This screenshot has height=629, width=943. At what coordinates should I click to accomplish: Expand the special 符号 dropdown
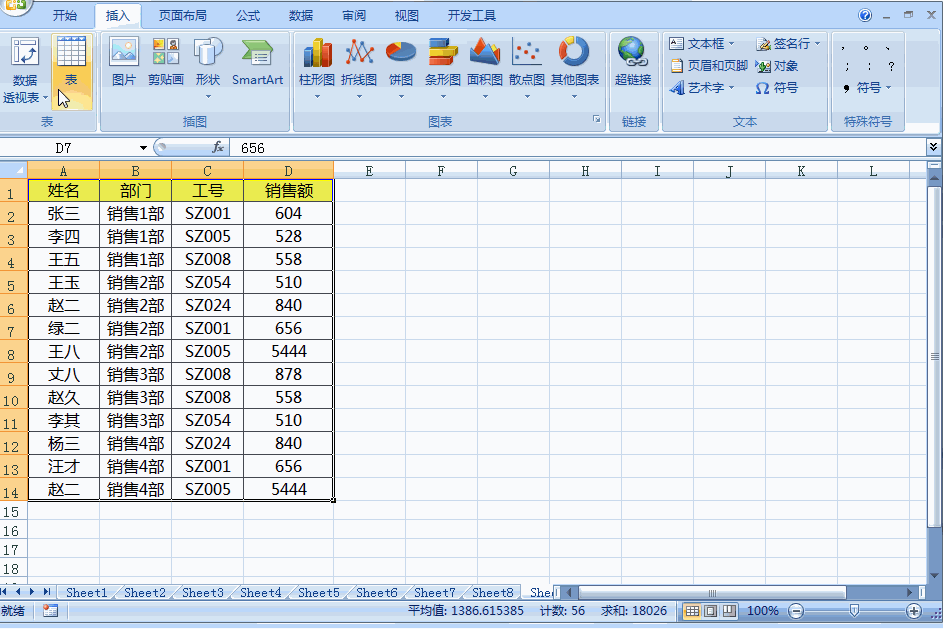coord(888,88)
